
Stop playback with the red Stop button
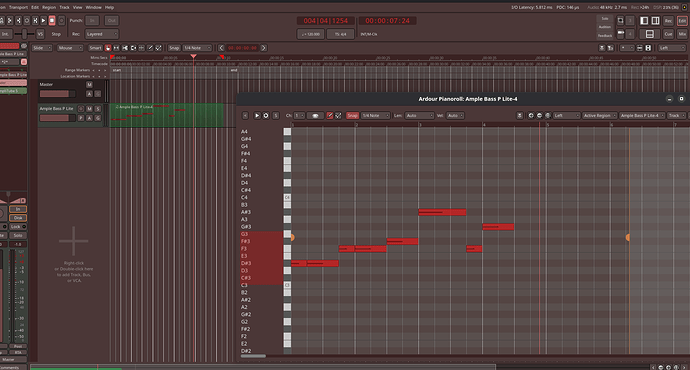(x=52, y=21)
